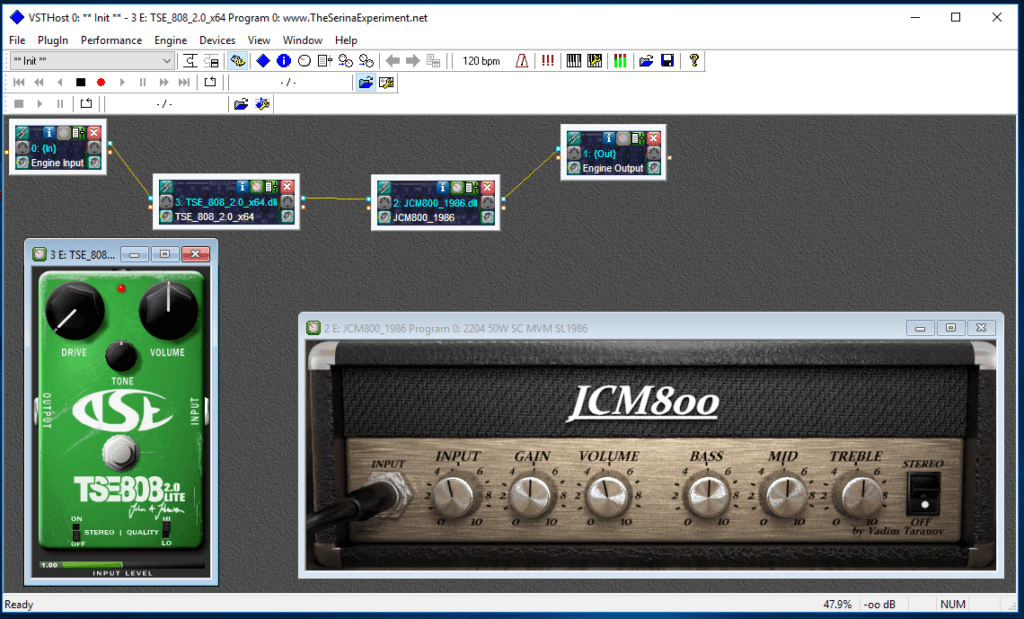This screenshot has height=619, width=1024.
Task: Minimize the TSE_808 editor window
Action: [x=135, y=254]
